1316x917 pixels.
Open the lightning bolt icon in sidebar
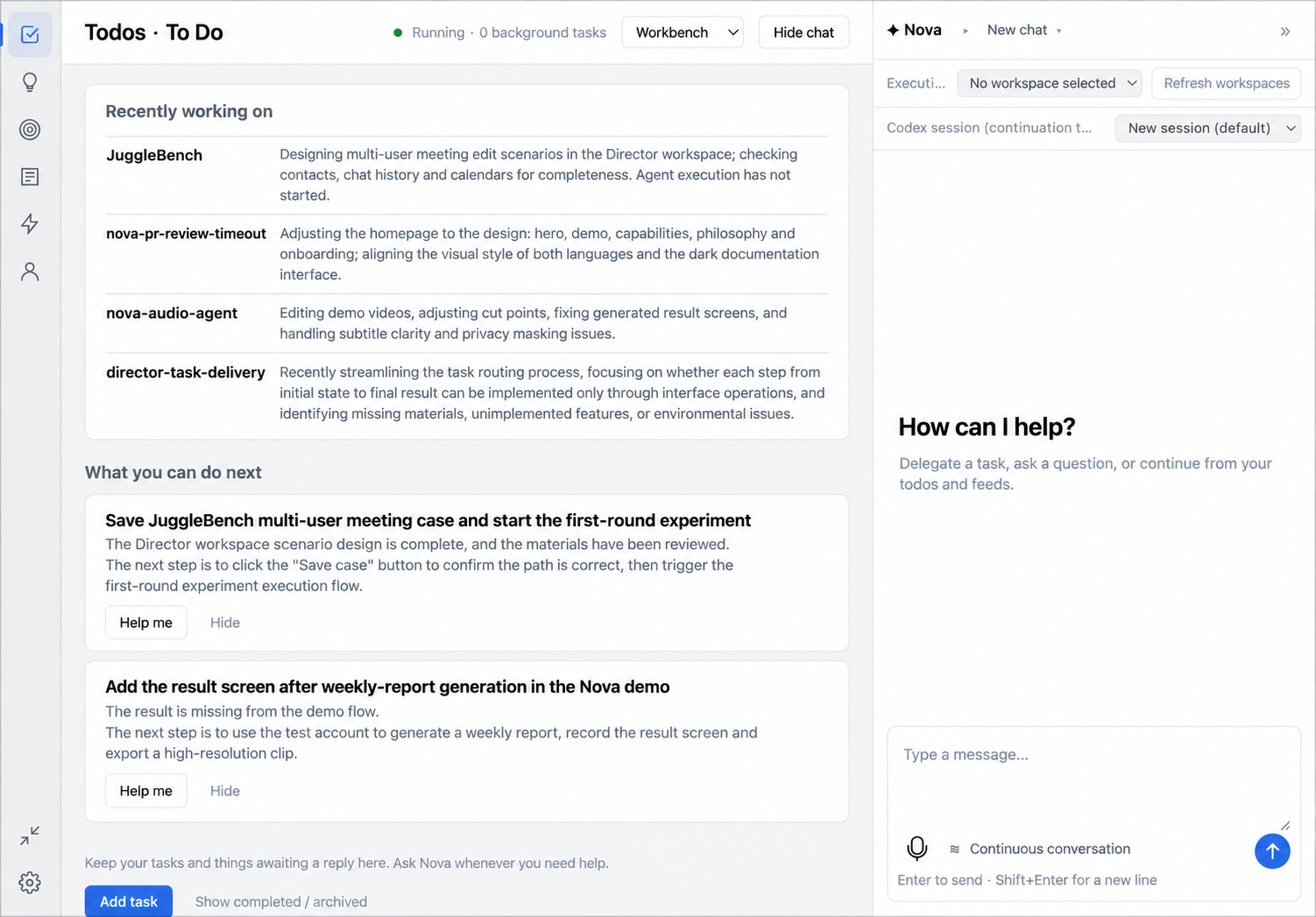[x=30, y=224]
